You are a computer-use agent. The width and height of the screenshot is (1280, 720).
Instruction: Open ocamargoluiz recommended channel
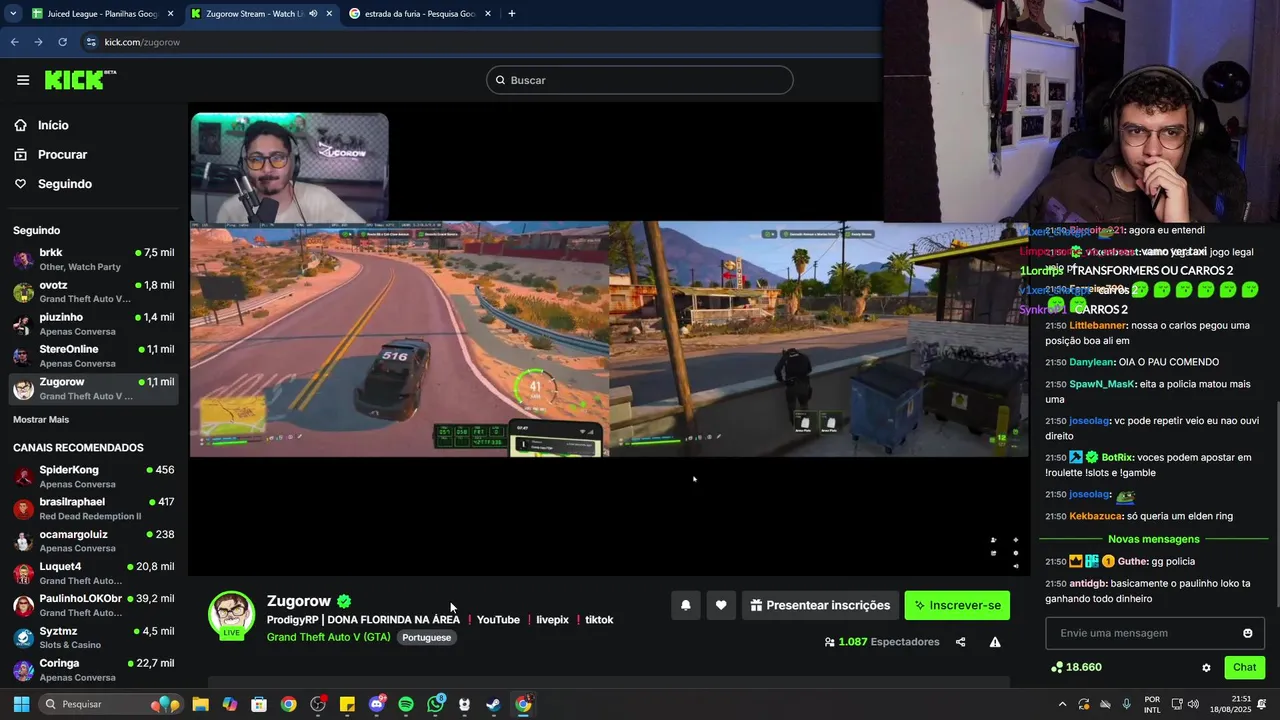[94, 541]
